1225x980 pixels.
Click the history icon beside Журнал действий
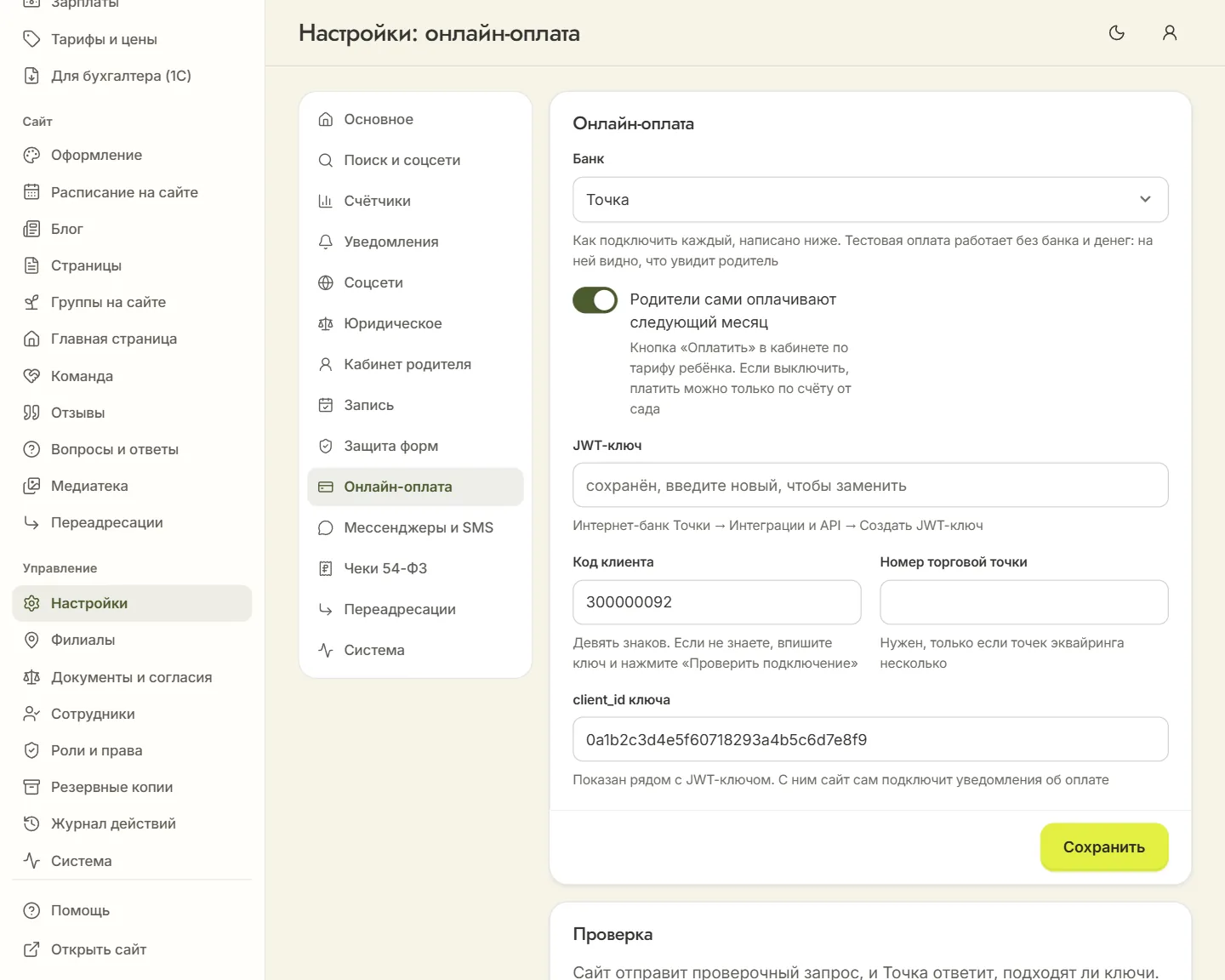click(x=31, y=823)
